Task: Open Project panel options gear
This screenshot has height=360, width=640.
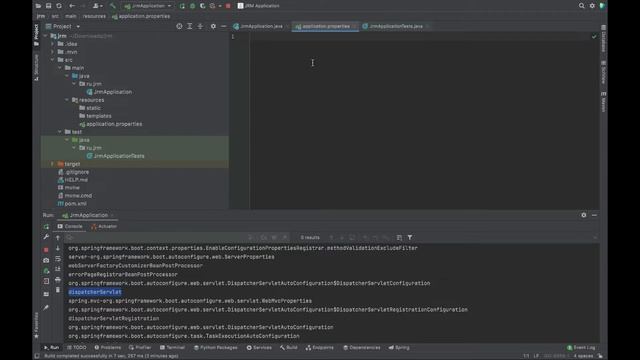Action: 213,26
